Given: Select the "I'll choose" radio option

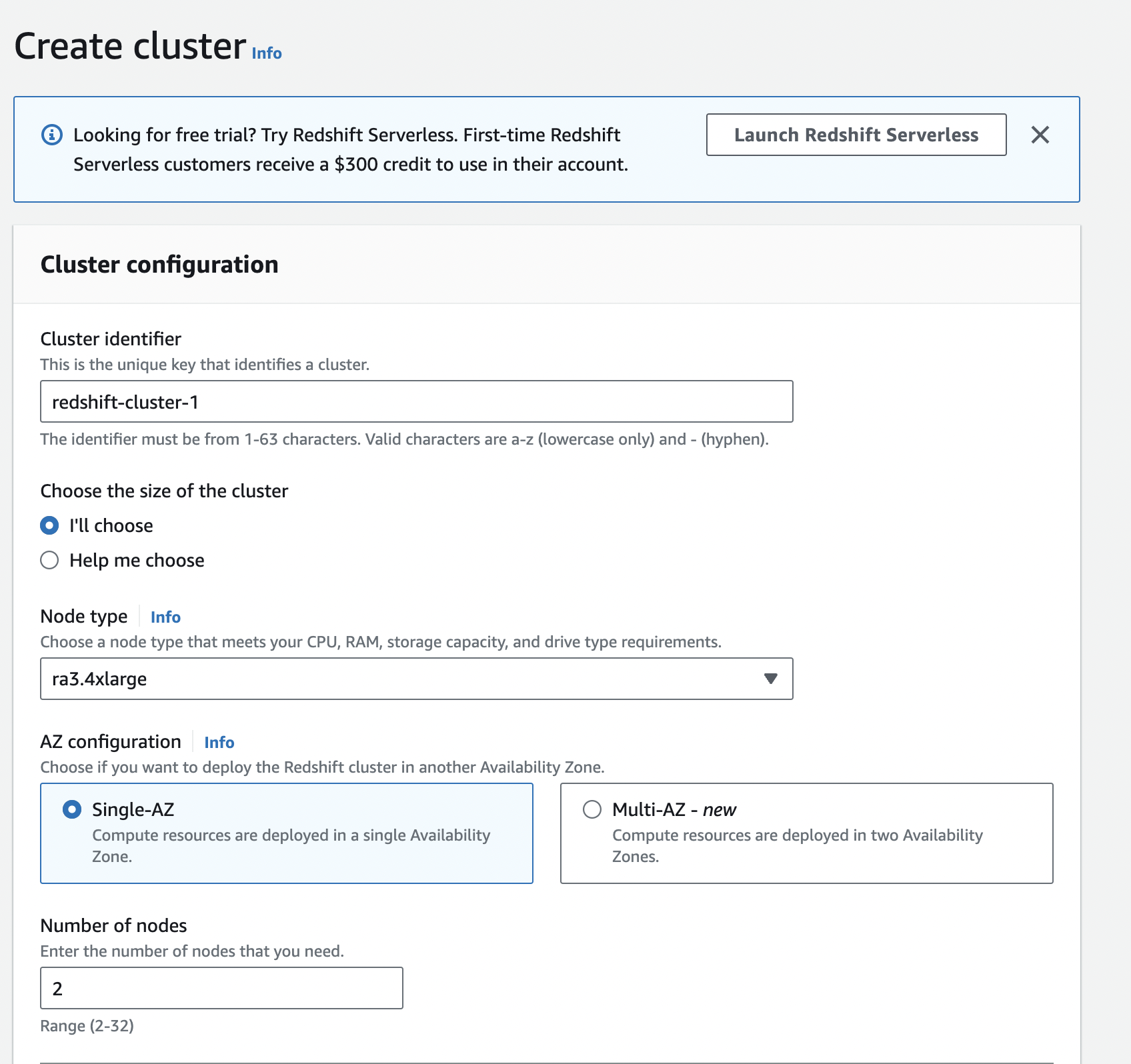Looking at the screenshot, I should pos(50,525).
